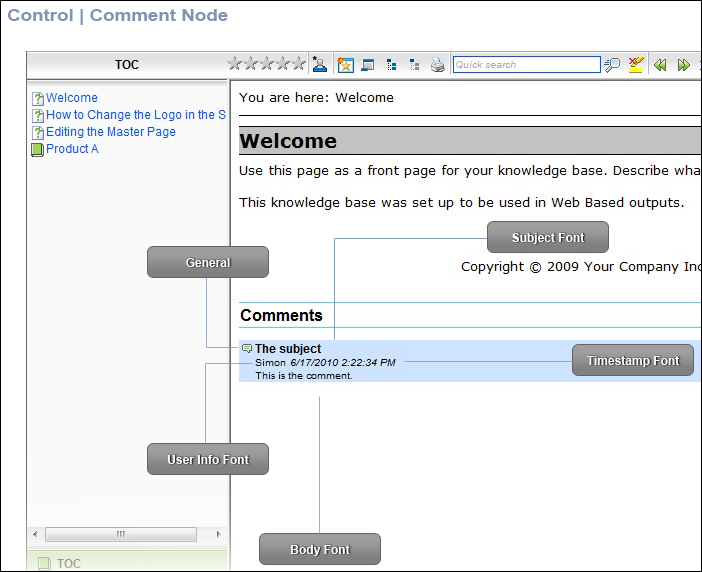Rate topic with first star
The image size is (702, 572).
pyautogui.click(x=234, y=64)
